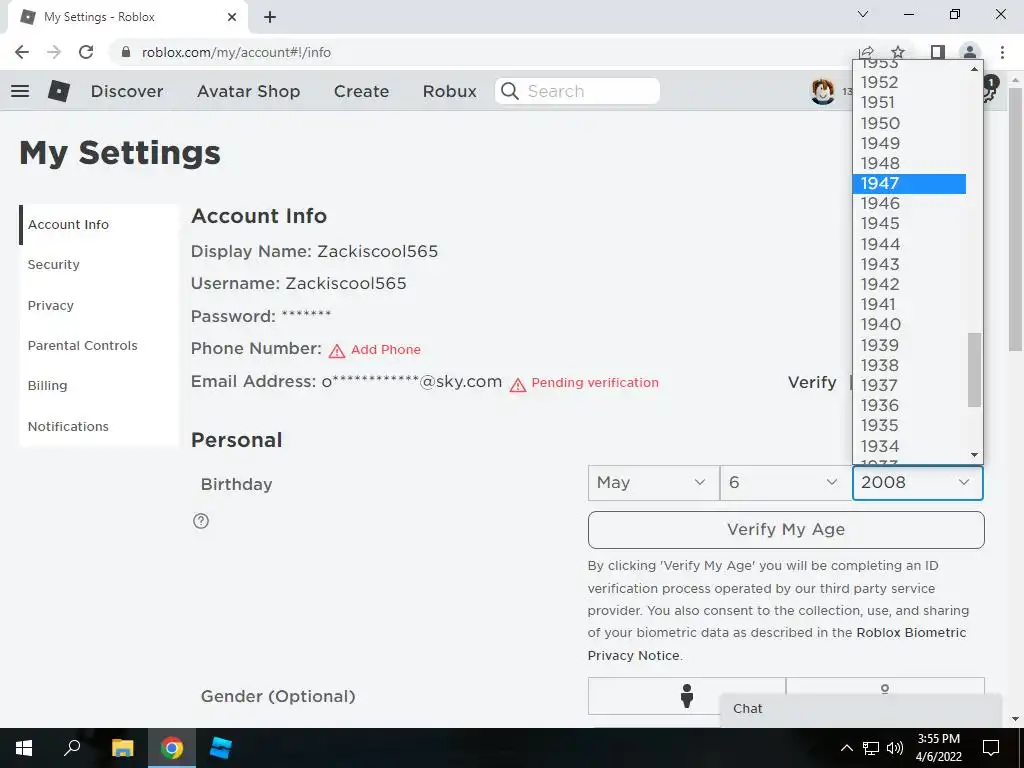Toggle the browser side panel icon

pyautogui.click(x=937, y=52)
